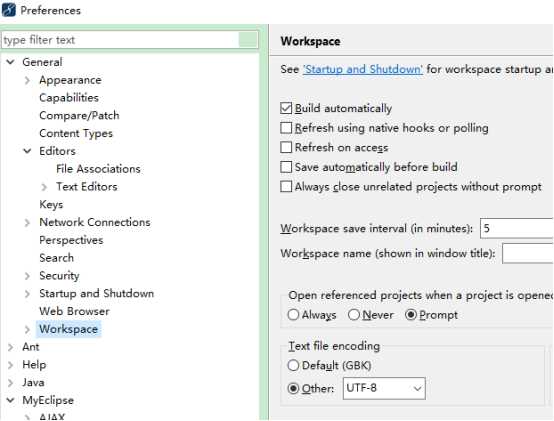
Task: Enable Save automatically before build
Action: coord(286,167)
